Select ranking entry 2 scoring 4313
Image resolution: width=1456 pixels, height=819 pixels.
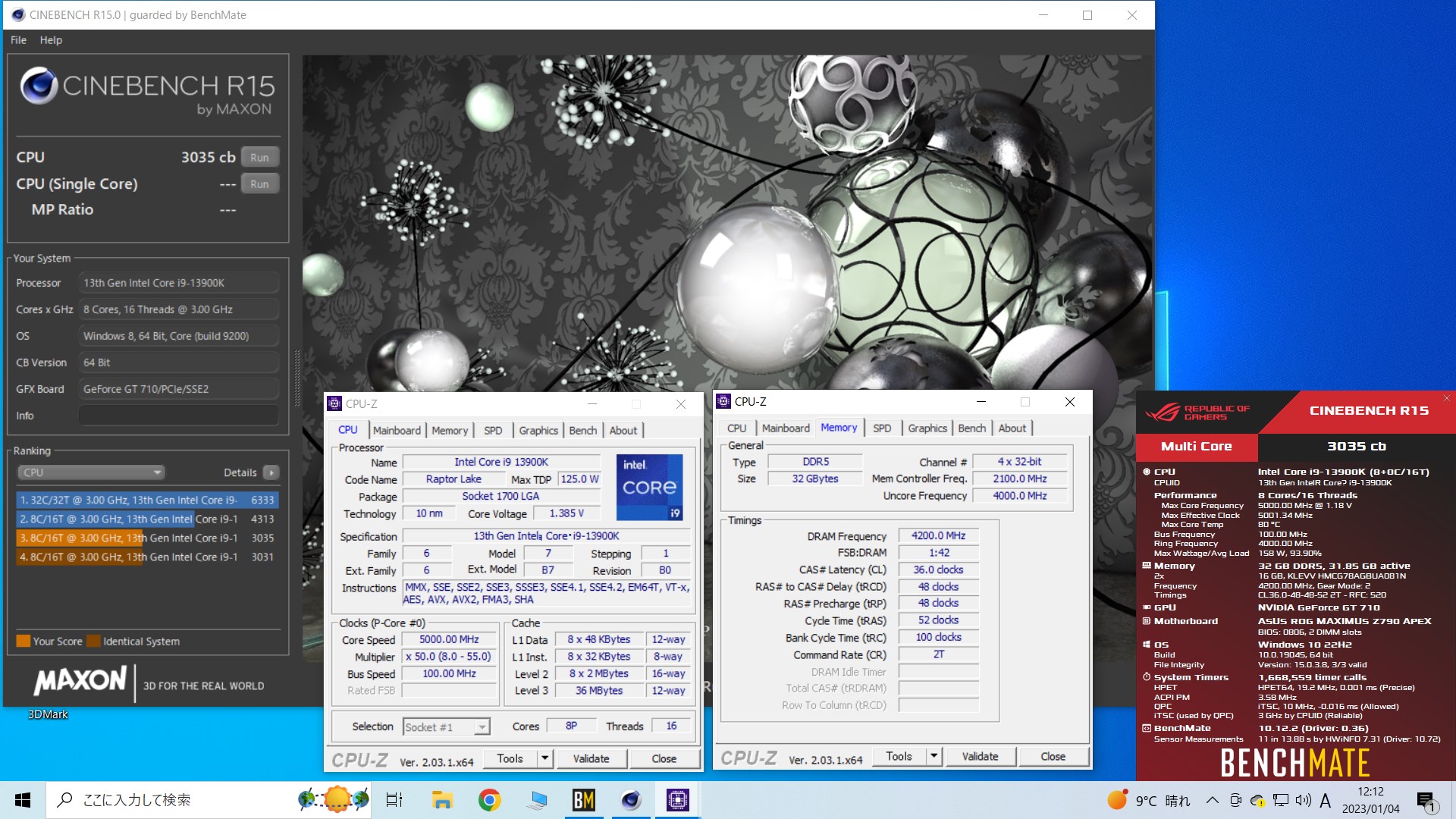(x=147, y=519)
